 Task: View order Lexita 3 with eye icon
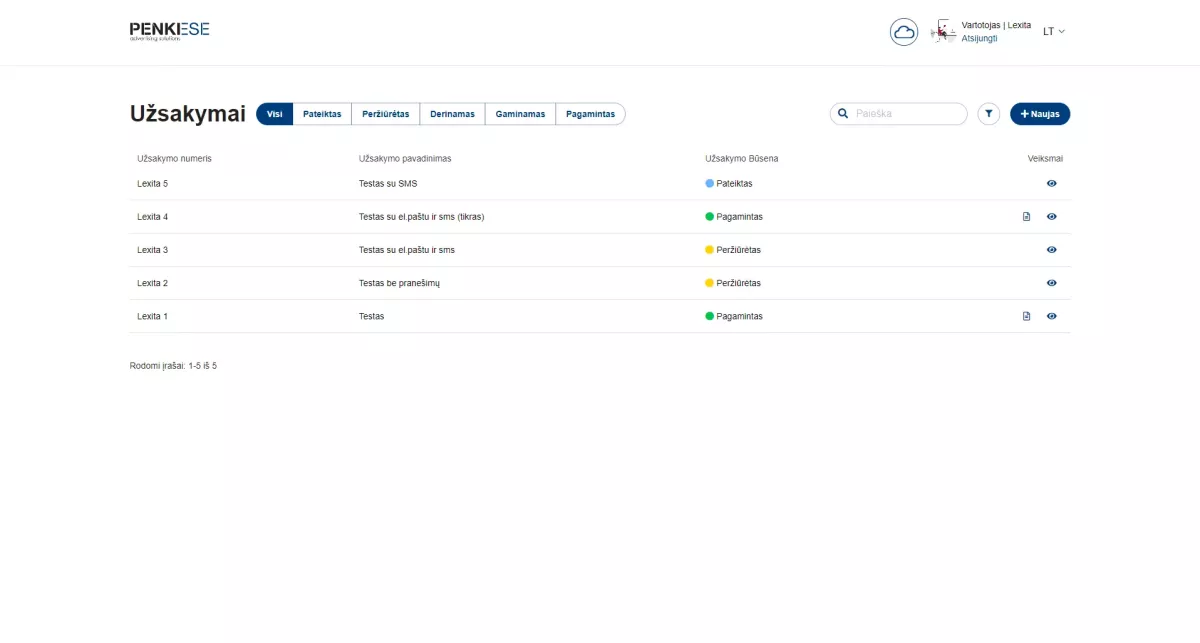pyautogui.click(x=1051, y=250)
